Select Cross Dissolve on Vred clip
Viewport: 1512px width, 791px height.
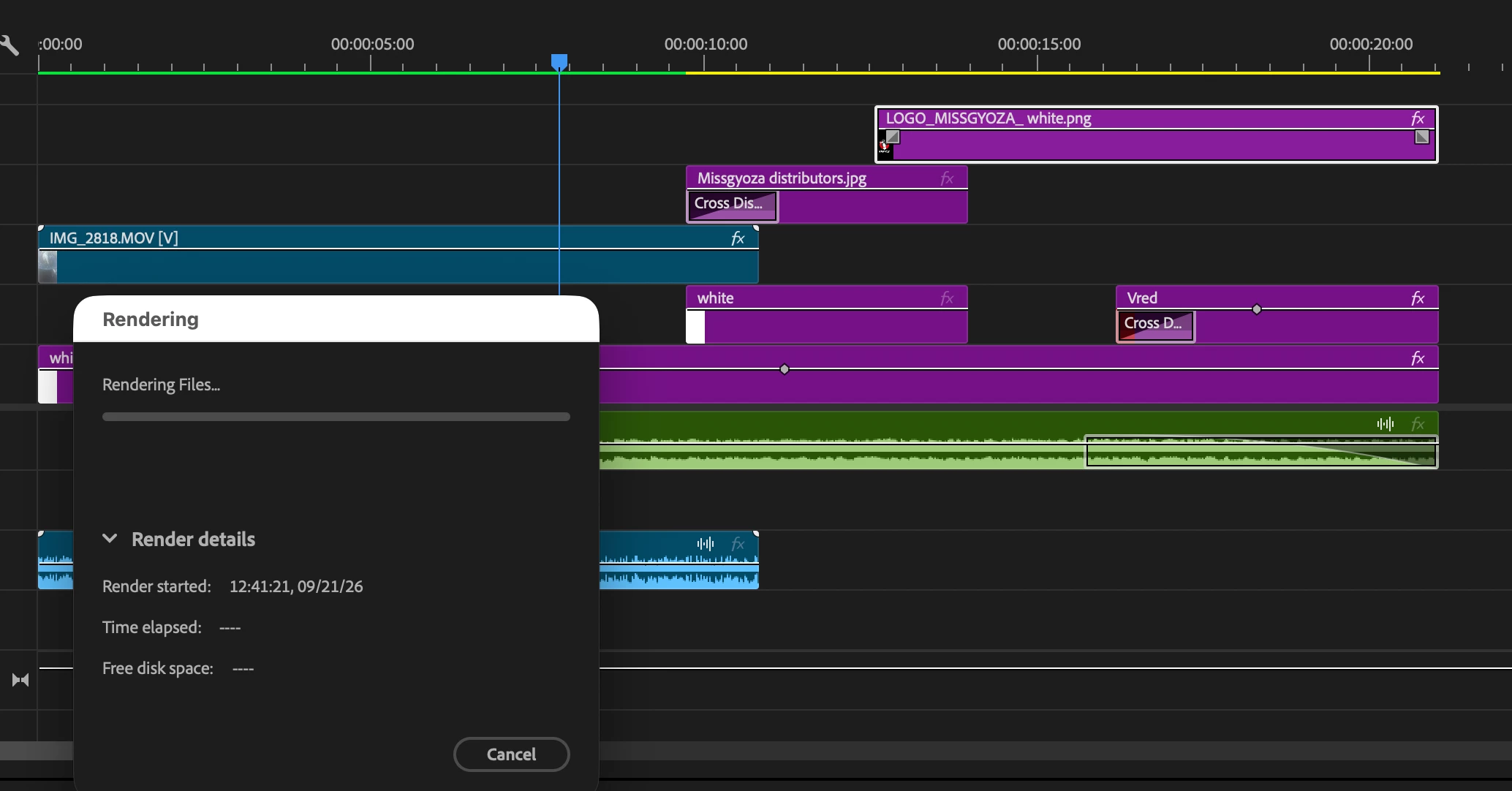coord(1155,325)
